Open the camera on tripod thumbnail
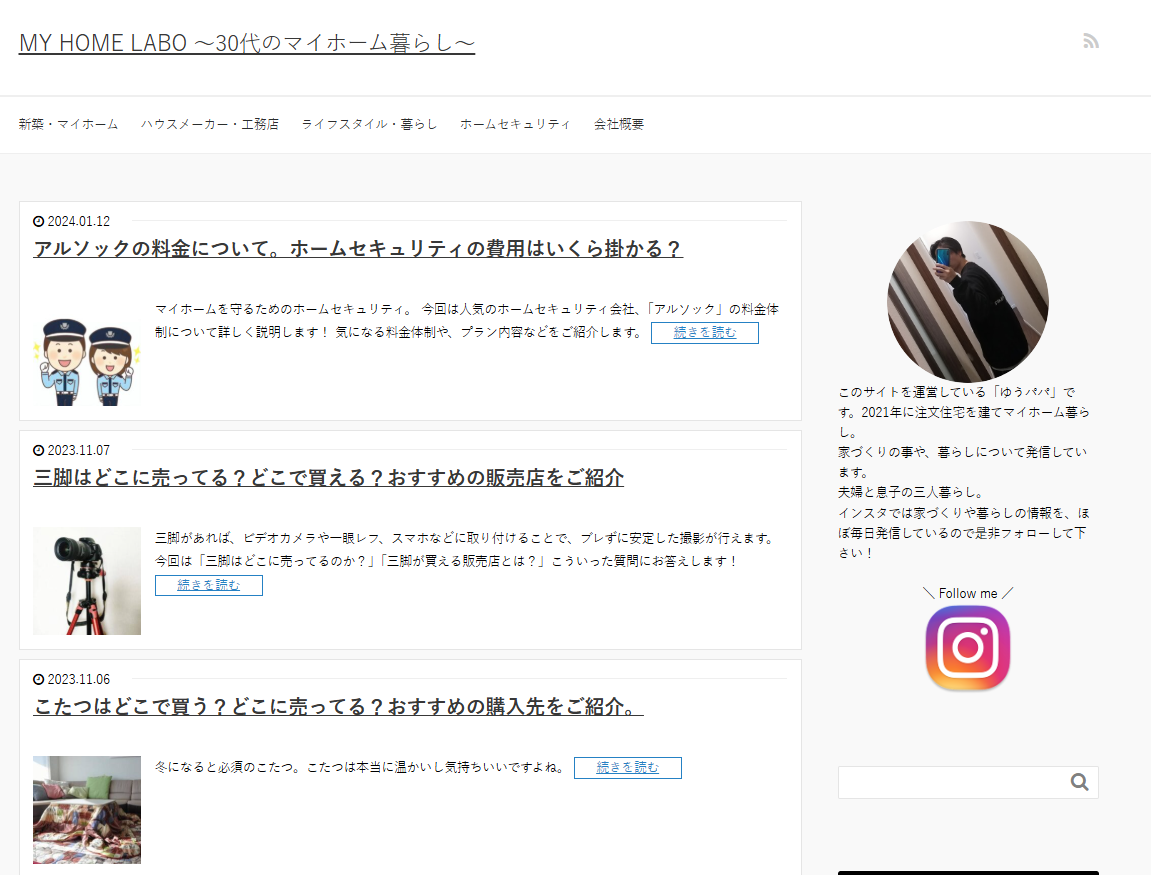 coord(87,581)
